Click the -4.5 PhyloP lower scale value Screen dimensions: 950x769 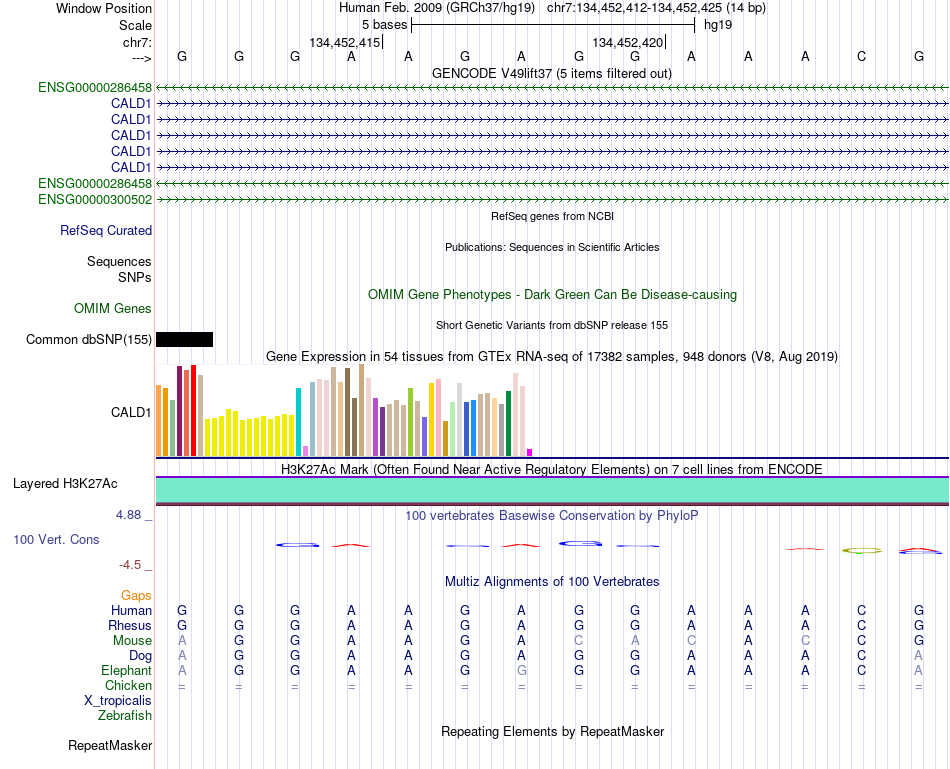[130, 565]
